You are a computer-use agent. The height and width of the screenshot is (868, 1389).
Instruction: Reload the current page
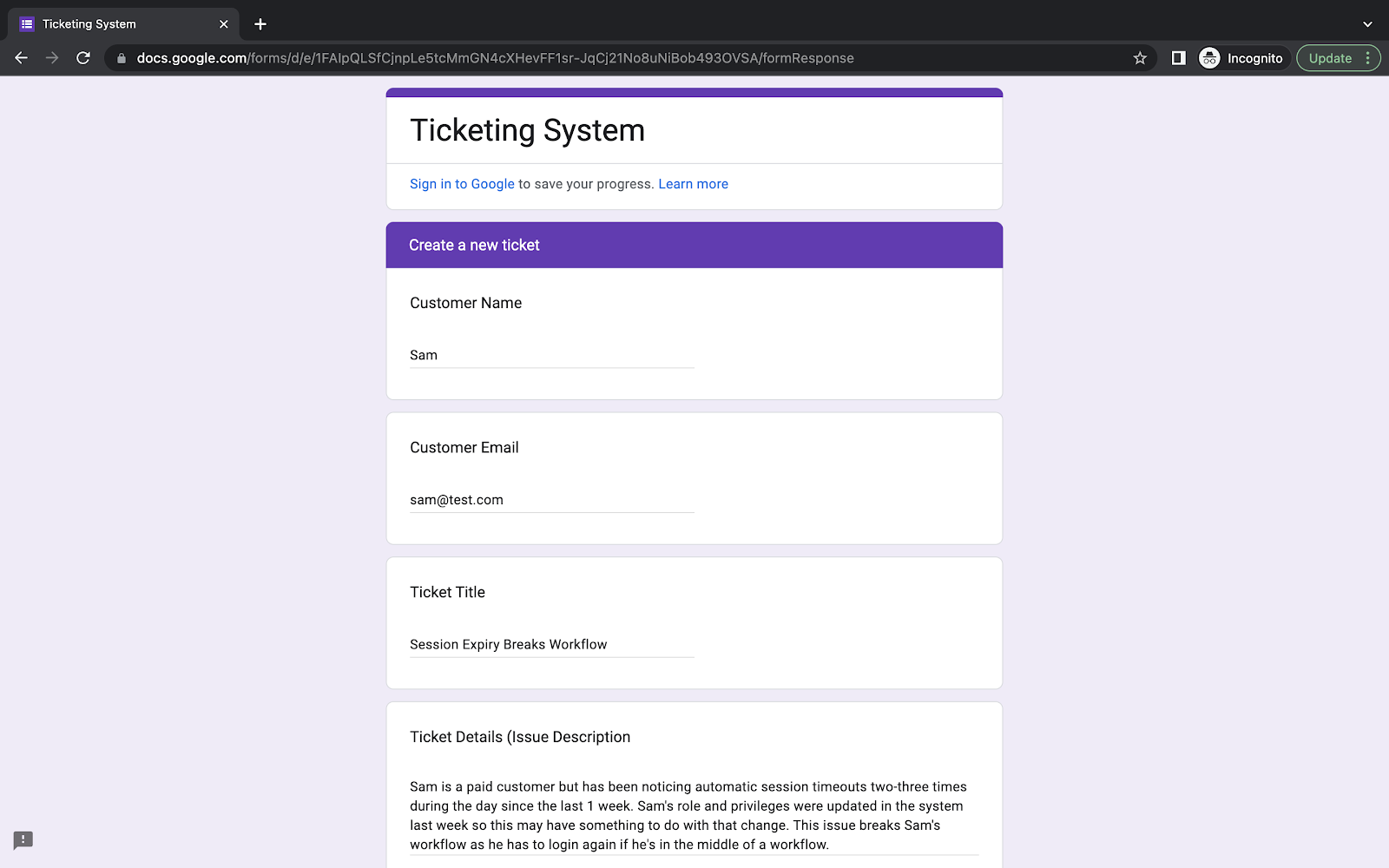pyautogui.click(x=83, y=58)
